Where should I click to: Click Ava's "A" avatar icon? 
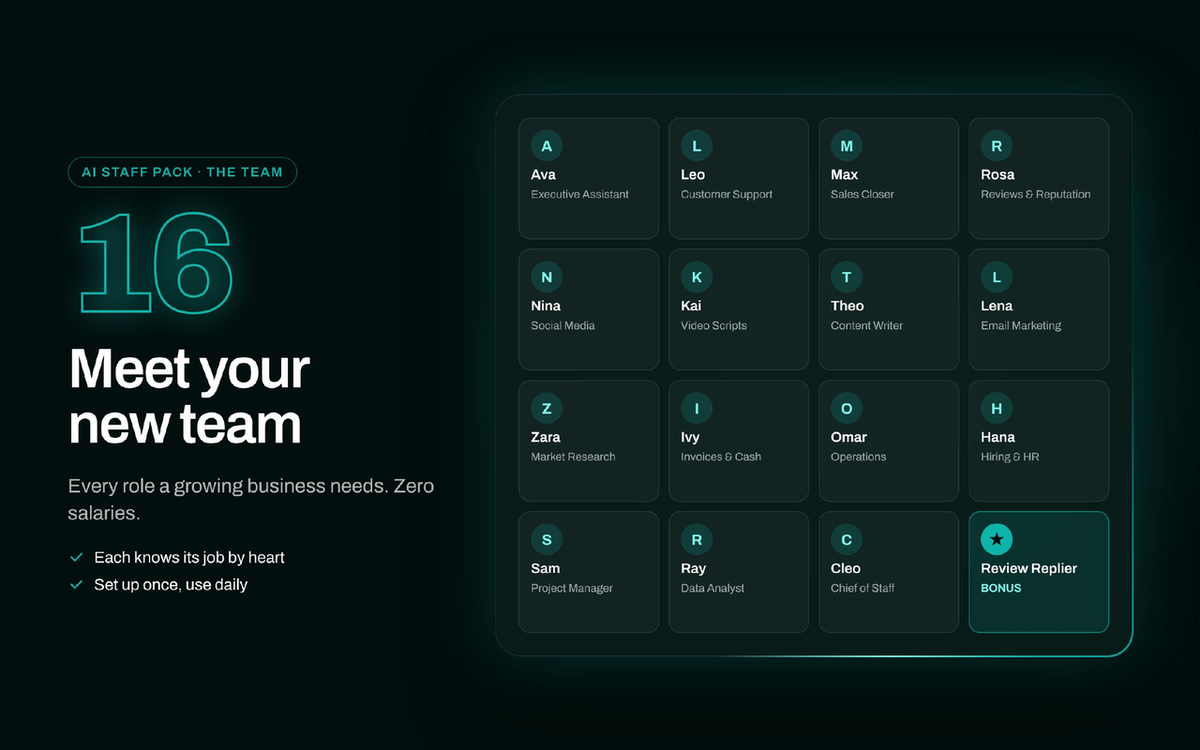[547, 146]
